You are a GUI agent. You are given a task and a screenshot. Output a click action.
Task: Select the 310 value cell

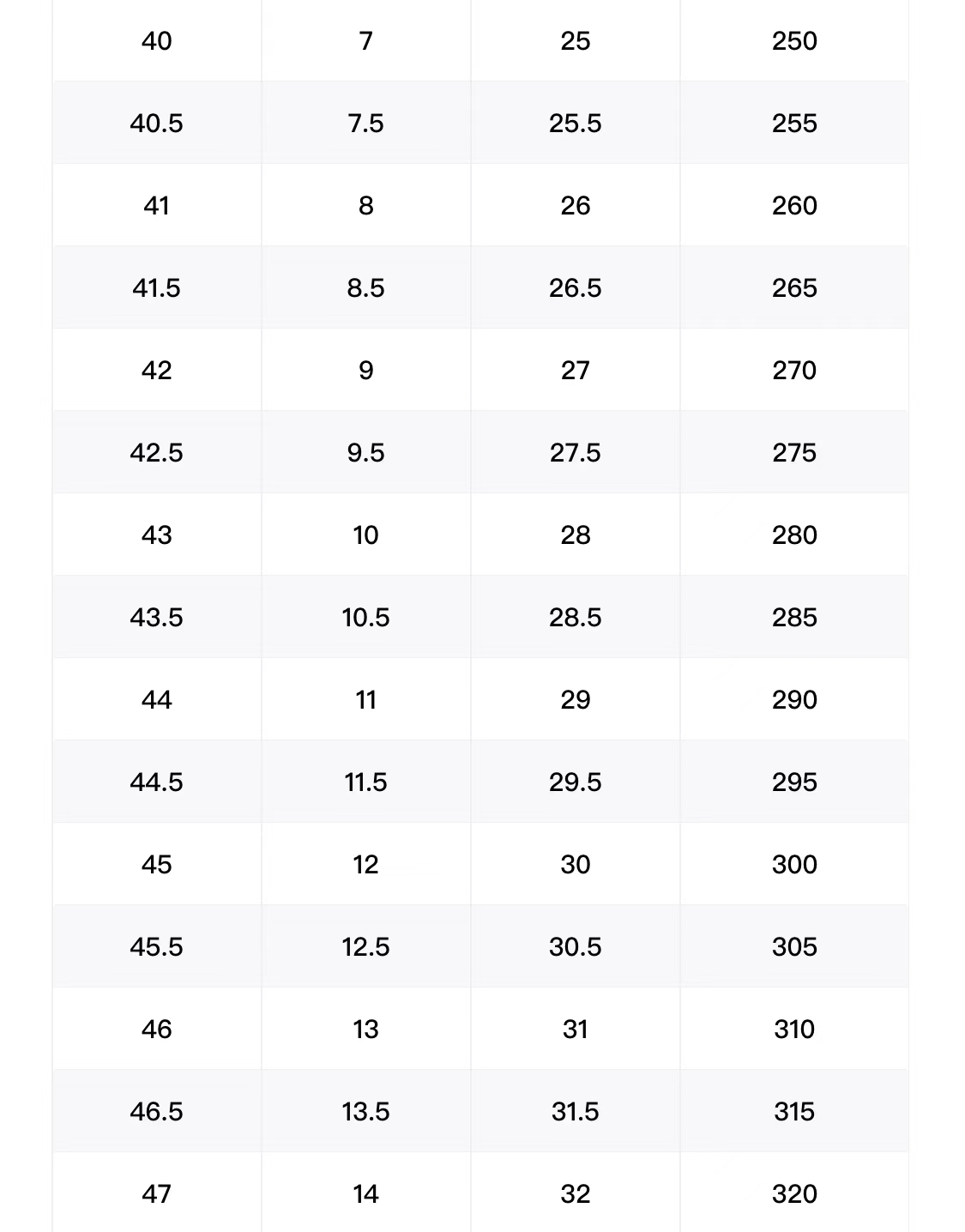coord(794,1029)
